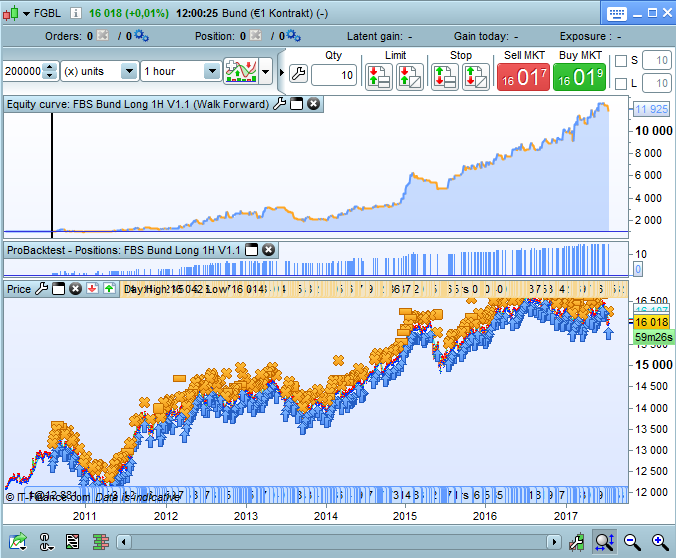Open position settings gear next to Position
This screenshot has width=676, height=558.
click(x=294, y=35)
